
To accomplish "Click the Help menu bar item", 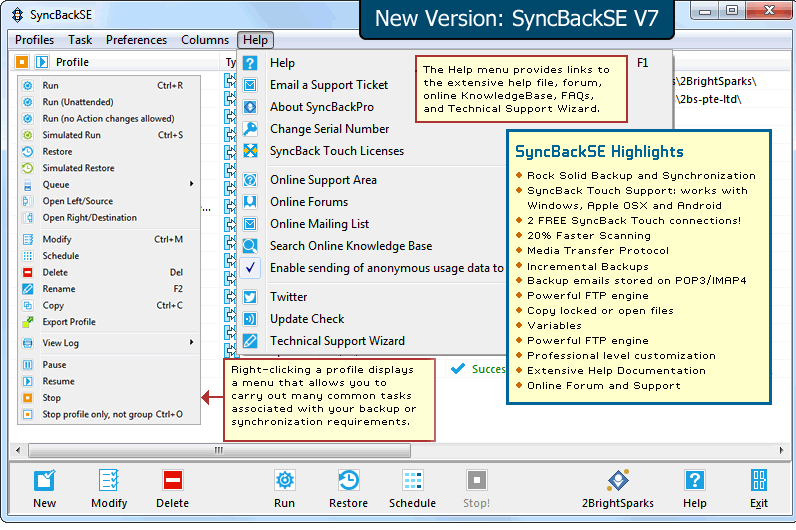I will [255, 40].
